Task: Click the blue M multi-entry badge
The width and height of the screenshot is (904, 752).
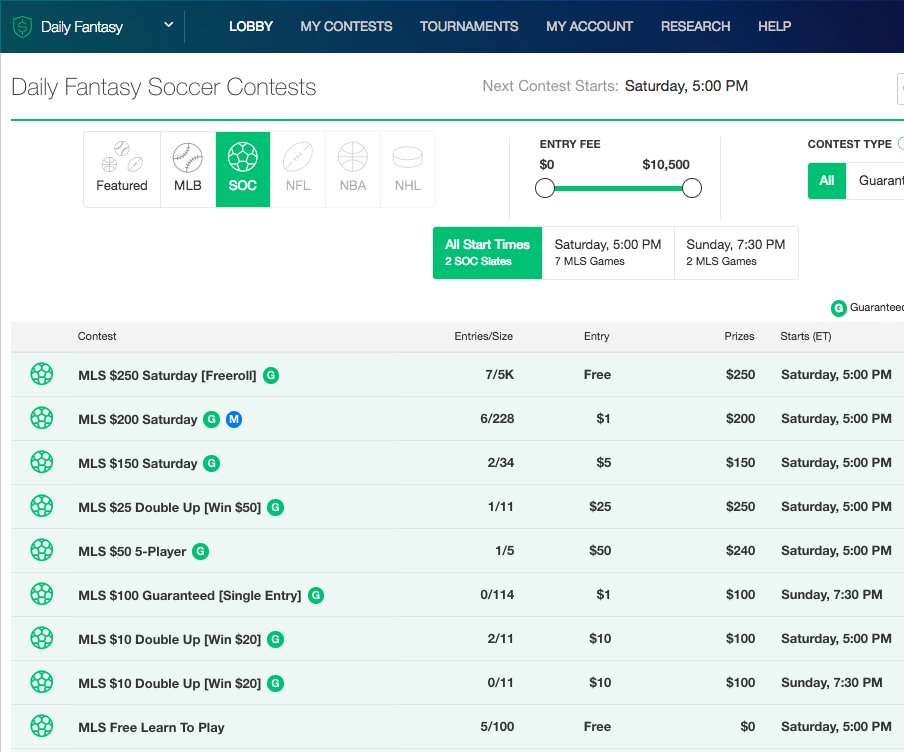Action: [233, 419]
